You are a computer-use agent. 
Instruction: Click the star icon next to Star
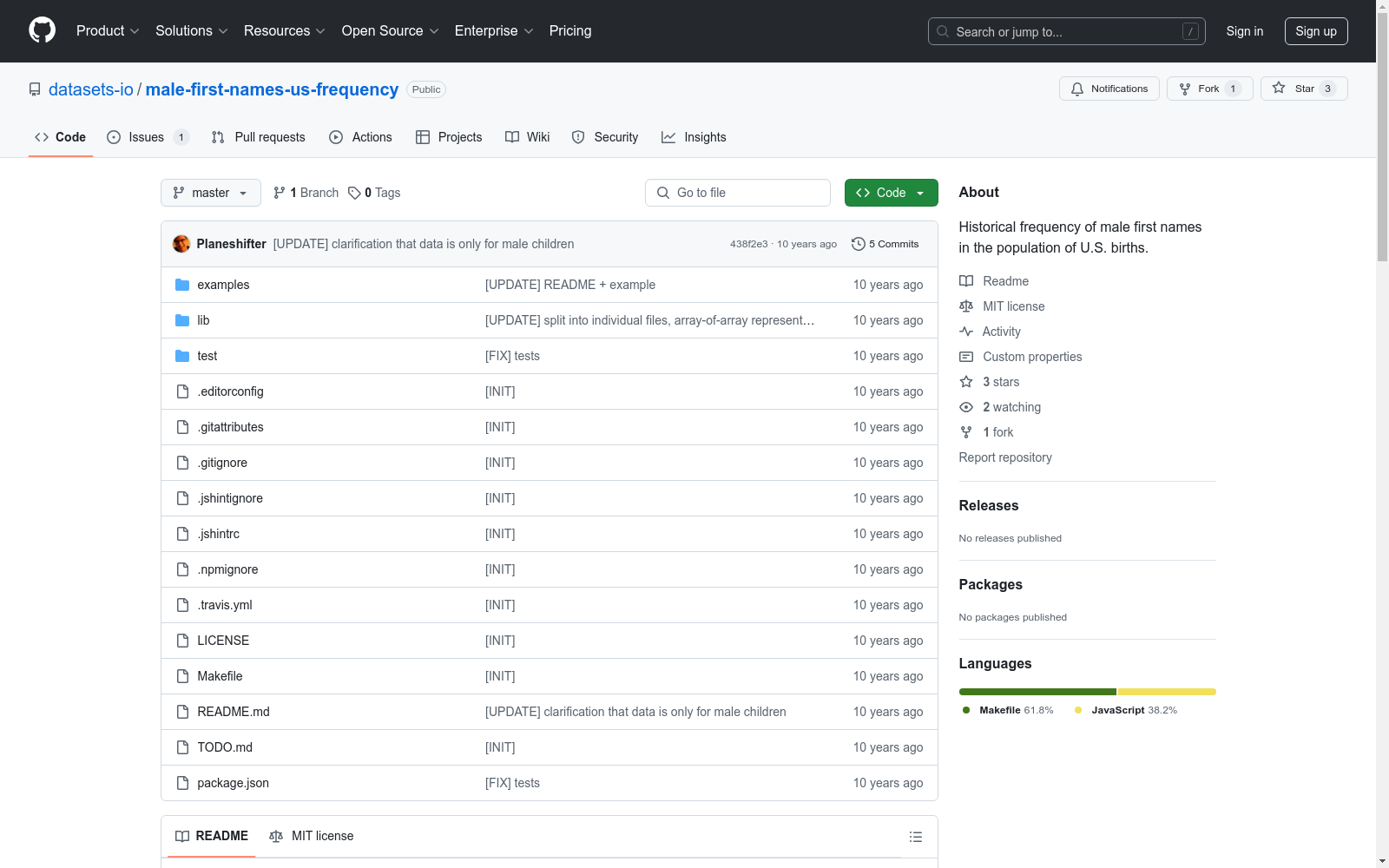point(1279,88)
